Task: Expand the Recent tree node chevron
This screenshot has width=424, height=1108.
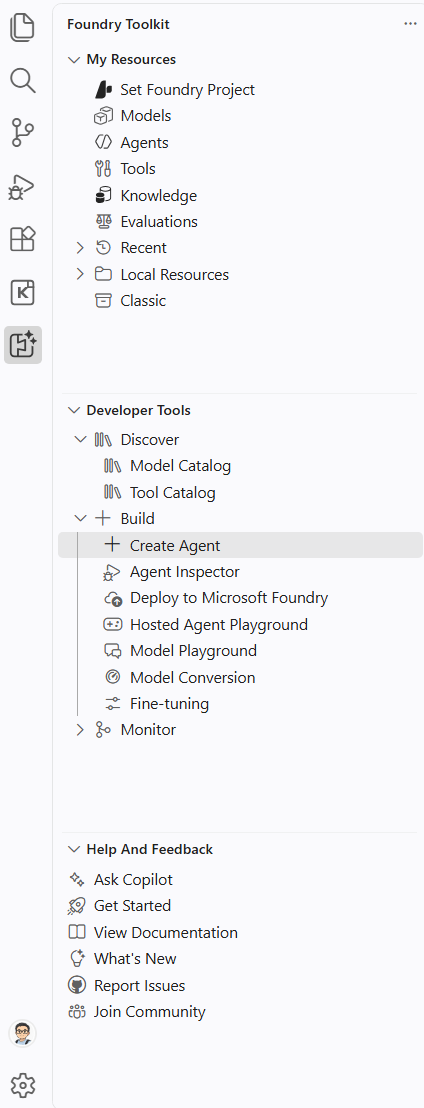Action: click(x=81, y=248)
